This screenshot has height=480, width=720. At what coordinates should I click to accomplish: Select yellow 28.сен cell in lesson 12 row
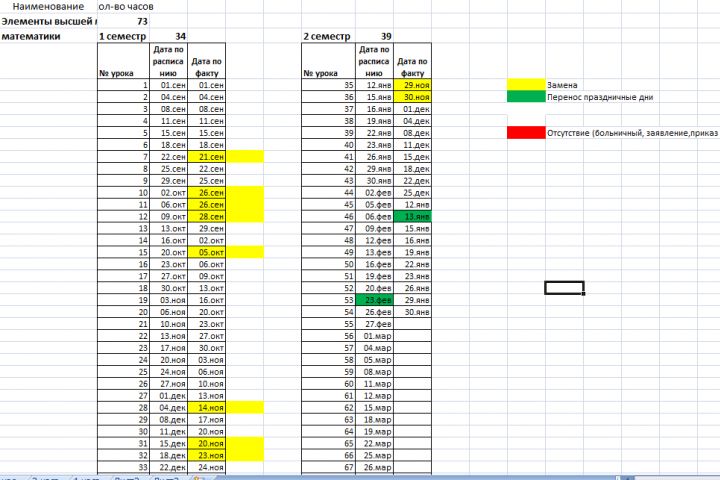(x=207, y=216)
